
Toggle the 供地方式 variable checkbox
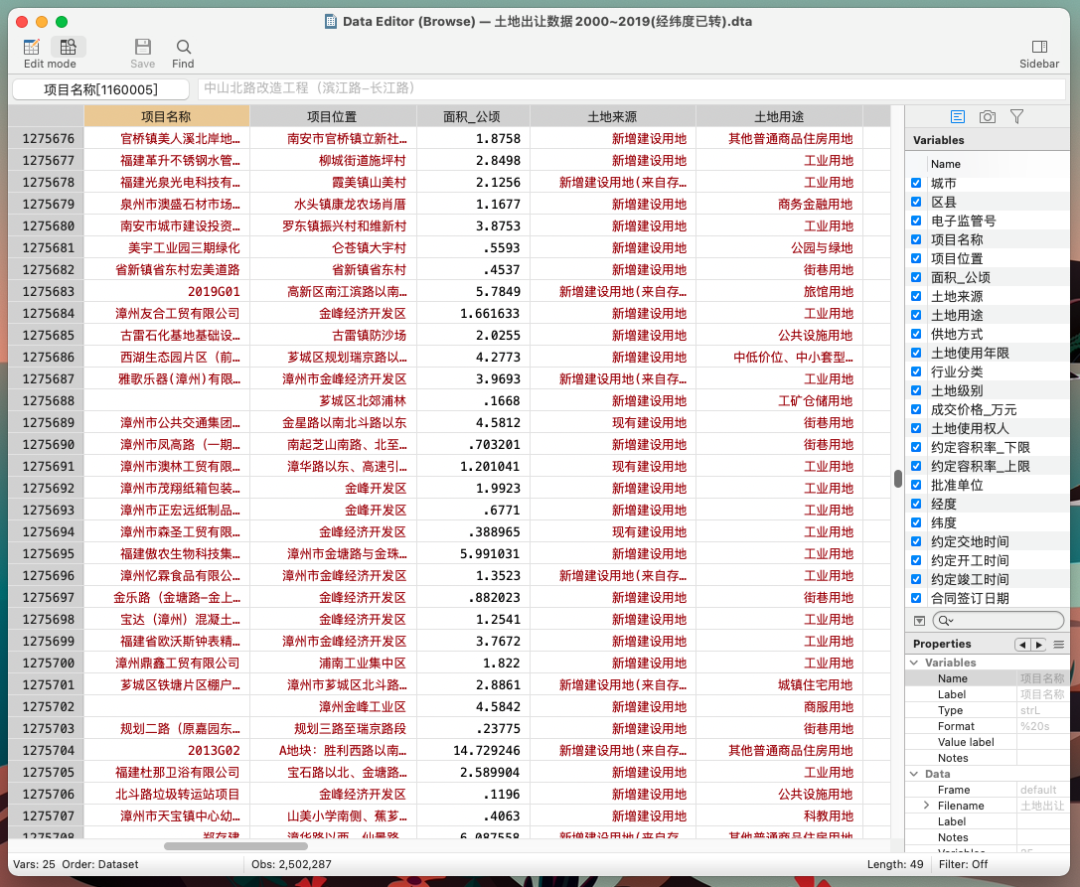[916, 334]
